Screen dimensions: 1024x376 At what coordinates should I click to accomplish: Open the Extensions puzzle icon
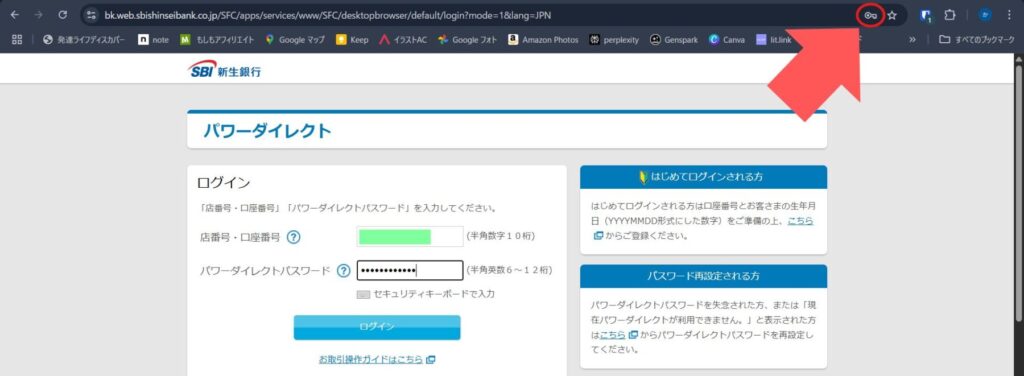(x=950, y=15)
